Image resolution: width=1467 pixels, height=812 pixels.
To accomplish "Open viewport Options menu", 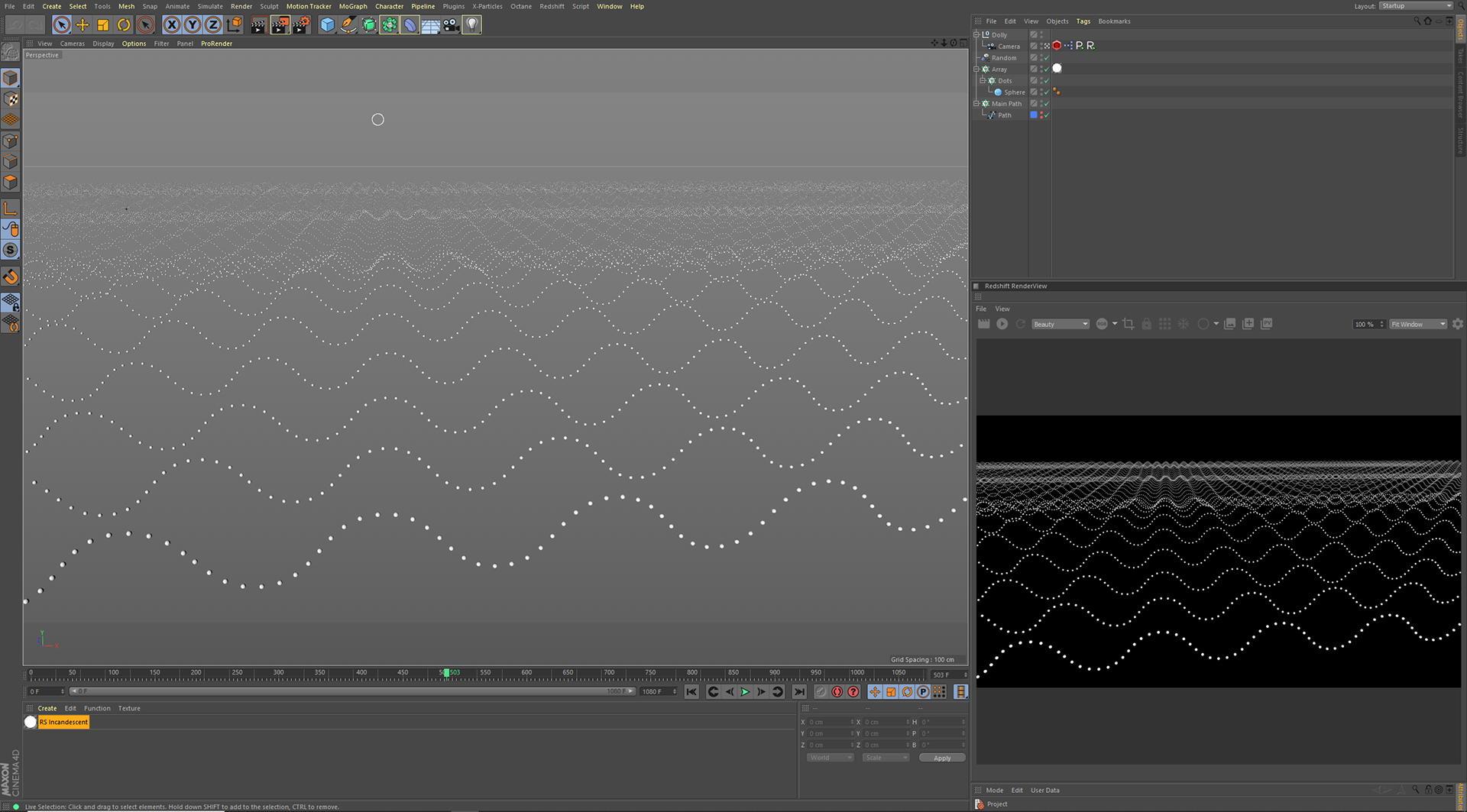I will [134, 44].
